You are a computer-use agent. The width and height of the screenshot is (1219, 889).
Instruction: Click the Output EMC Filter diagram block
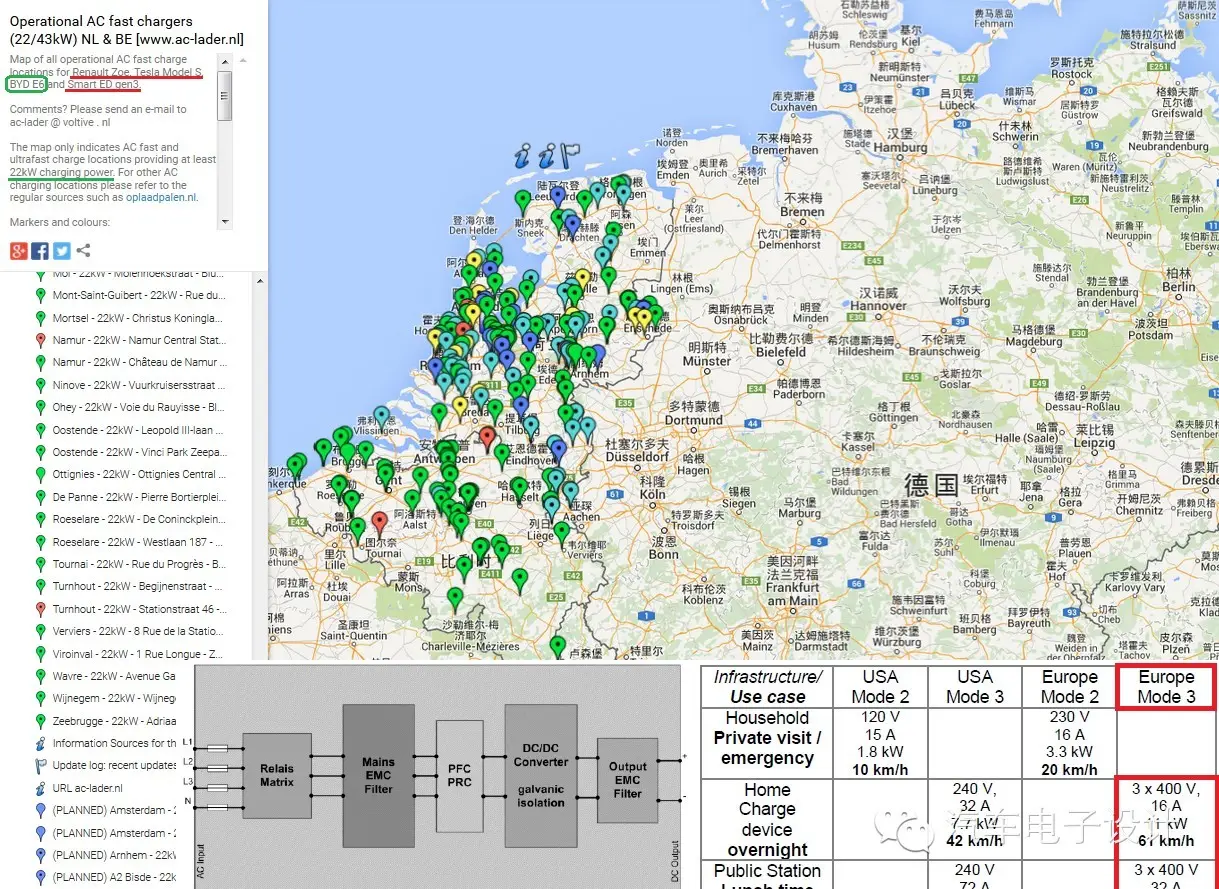tap(628, 780)
